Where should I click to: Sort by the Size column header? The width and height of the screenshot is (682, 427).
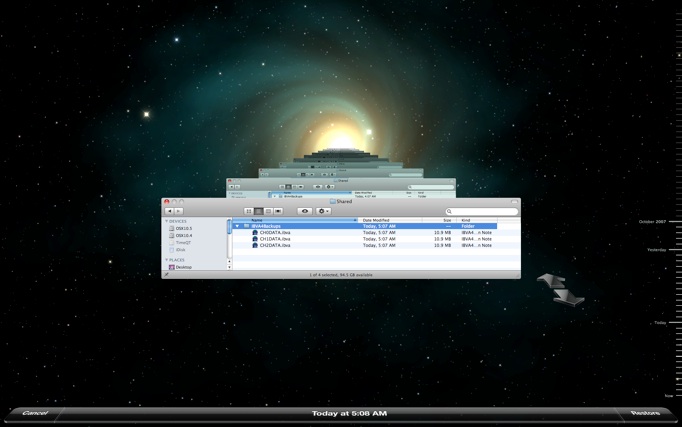439,220
